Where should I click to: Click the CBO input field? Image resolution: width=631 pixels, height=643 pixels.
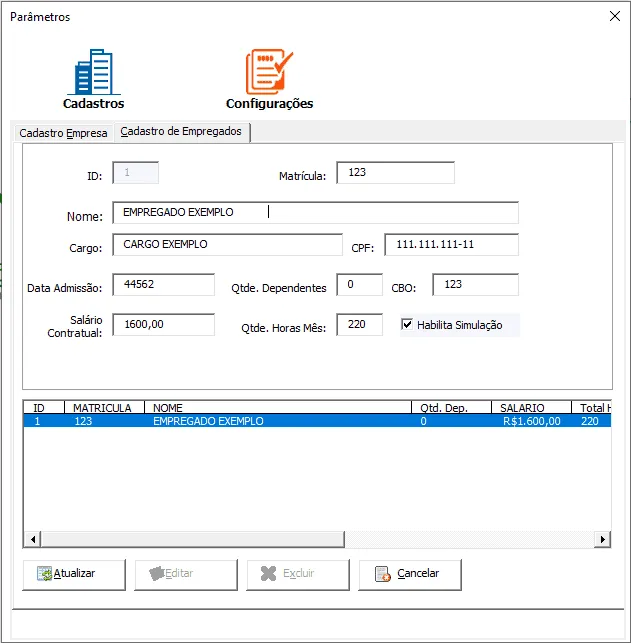click(475, 285)
